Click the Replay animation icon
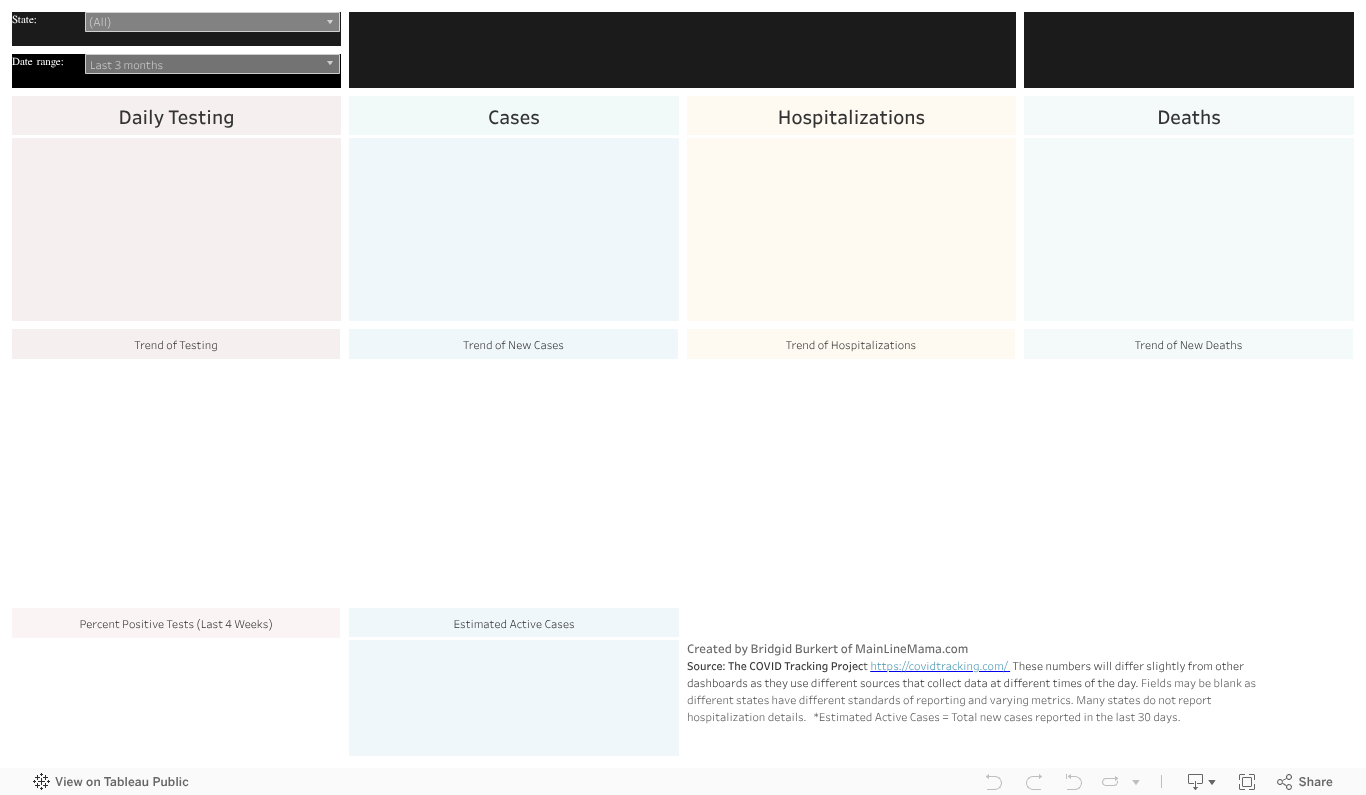The width and height of the screenshot is (1366, 795). (1110, 782)
